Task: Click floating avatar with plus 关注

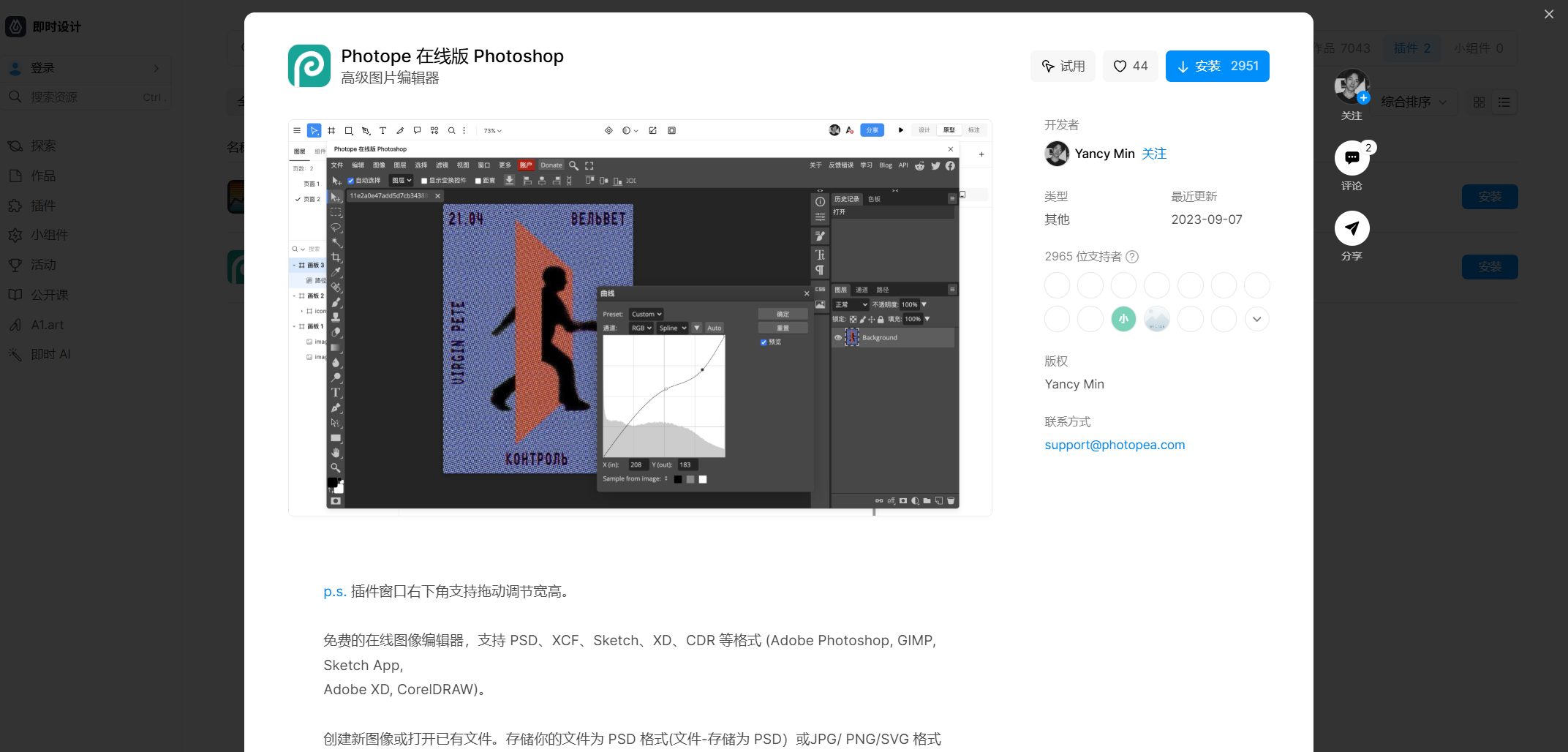Action: tap(1352, 87)
